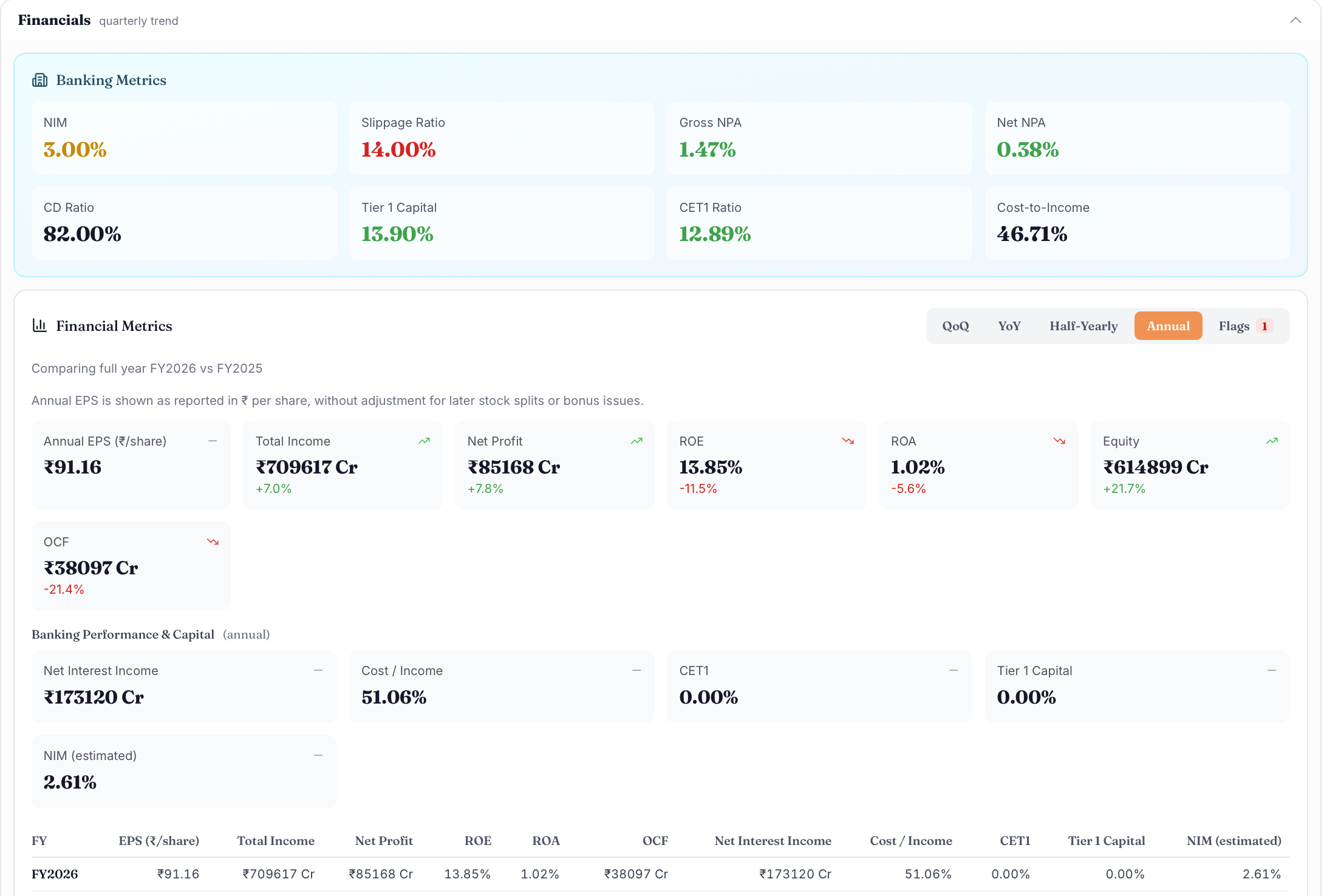This screenshot has width=1324, height=896.
Task: Click the Cost / Income 51.06% card value
Action: (394, 697)
